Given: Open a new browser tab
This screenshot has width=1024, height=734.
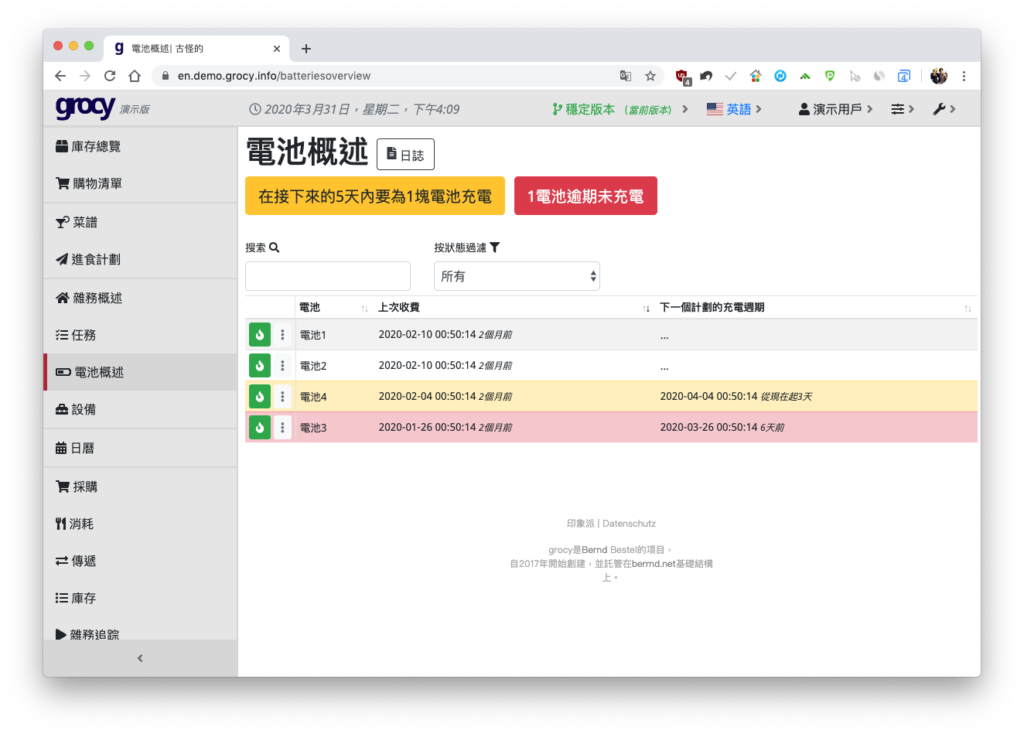Looking at the screenshot, I should (306, 48).
